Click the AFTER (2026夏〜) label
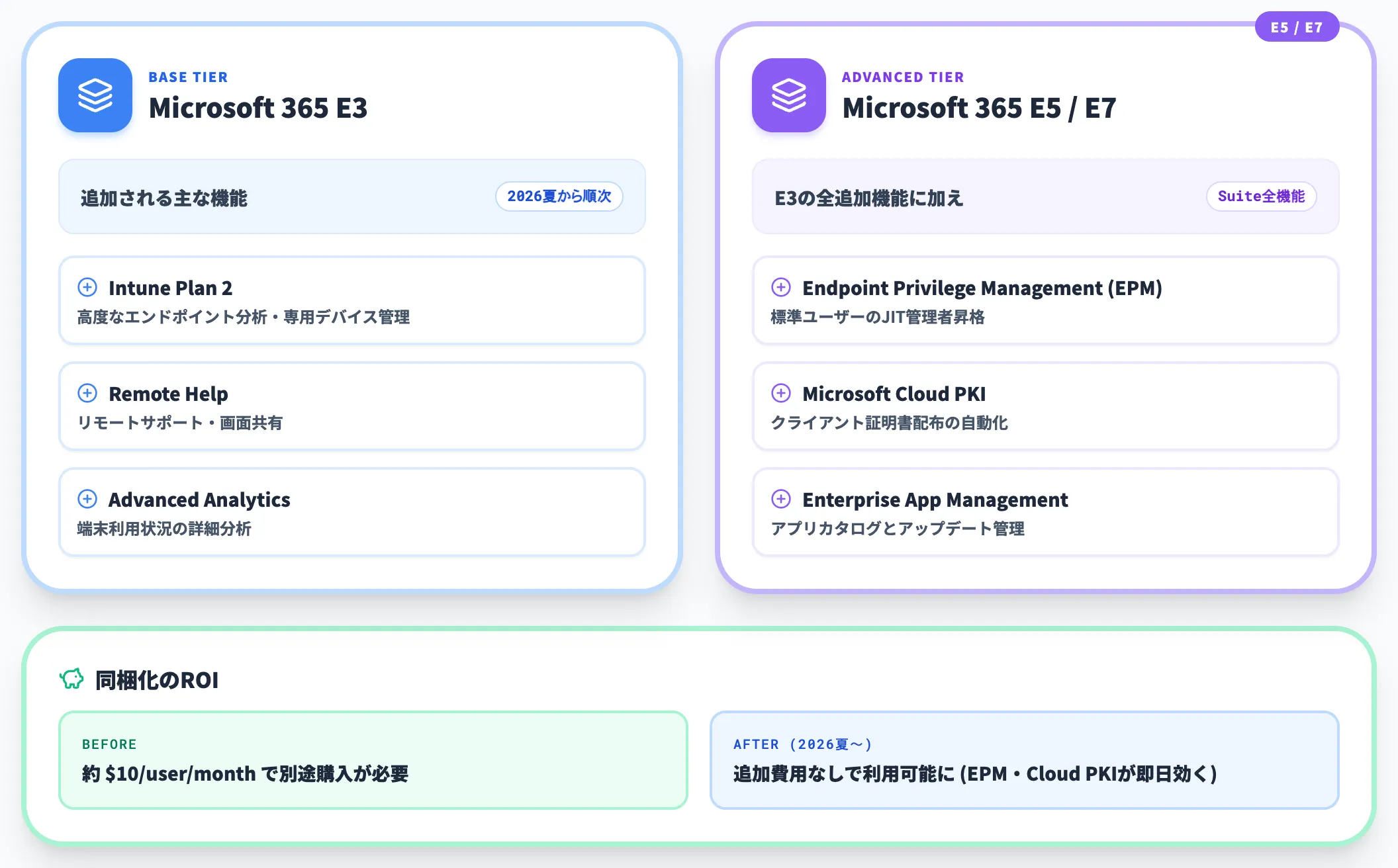The height and width of the screenshot is (868, 1398). 803,744
